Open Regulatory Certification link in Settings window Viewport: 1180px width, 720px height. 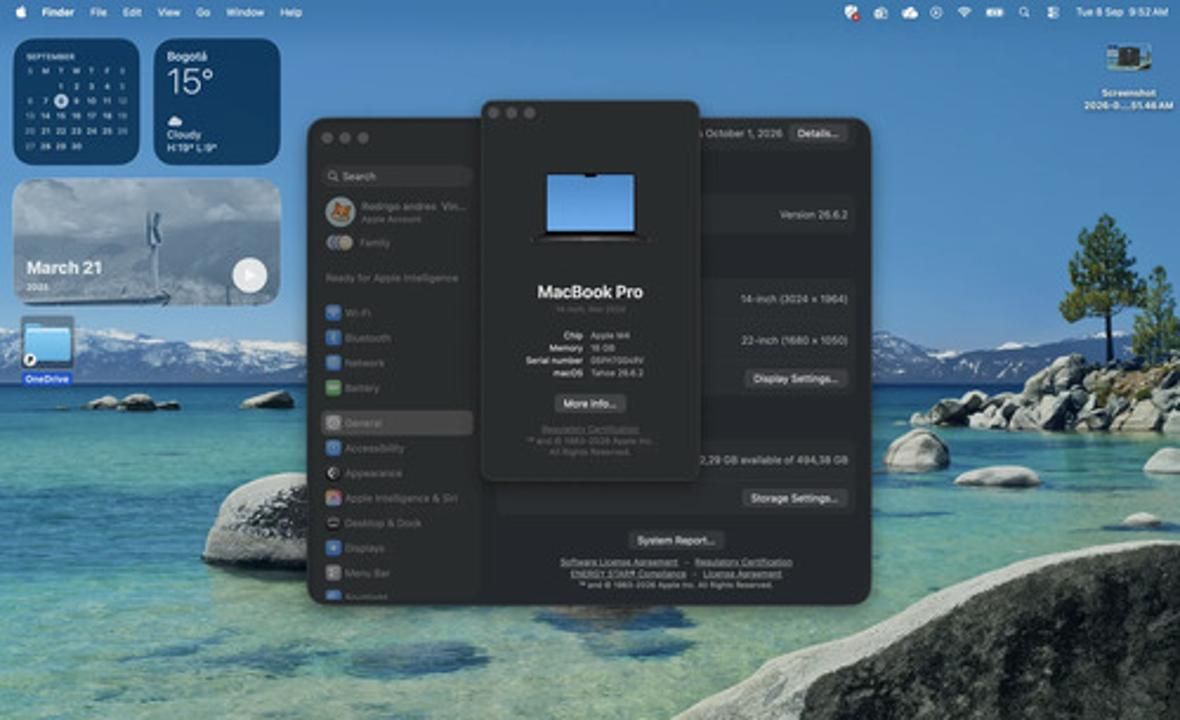pyautogui.click(x=743, y=562)
